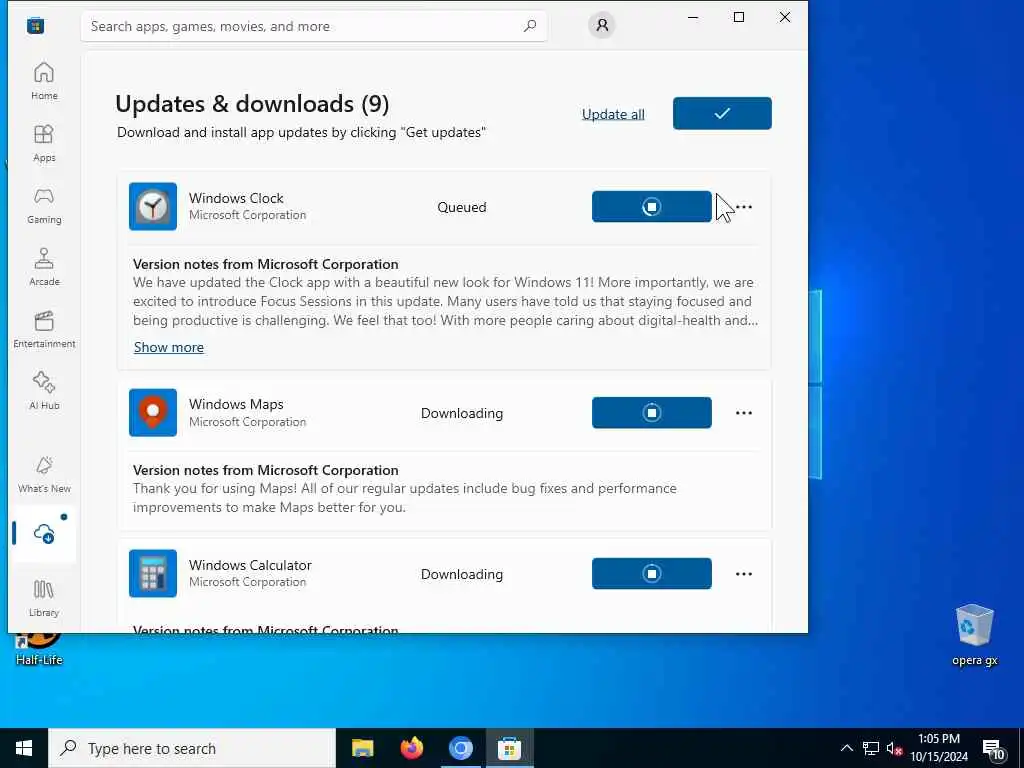Image resolution: width=1024 pixels, height=768 pixels.
Task: Open more options for Windows Maps
Action: click(744, 413)
